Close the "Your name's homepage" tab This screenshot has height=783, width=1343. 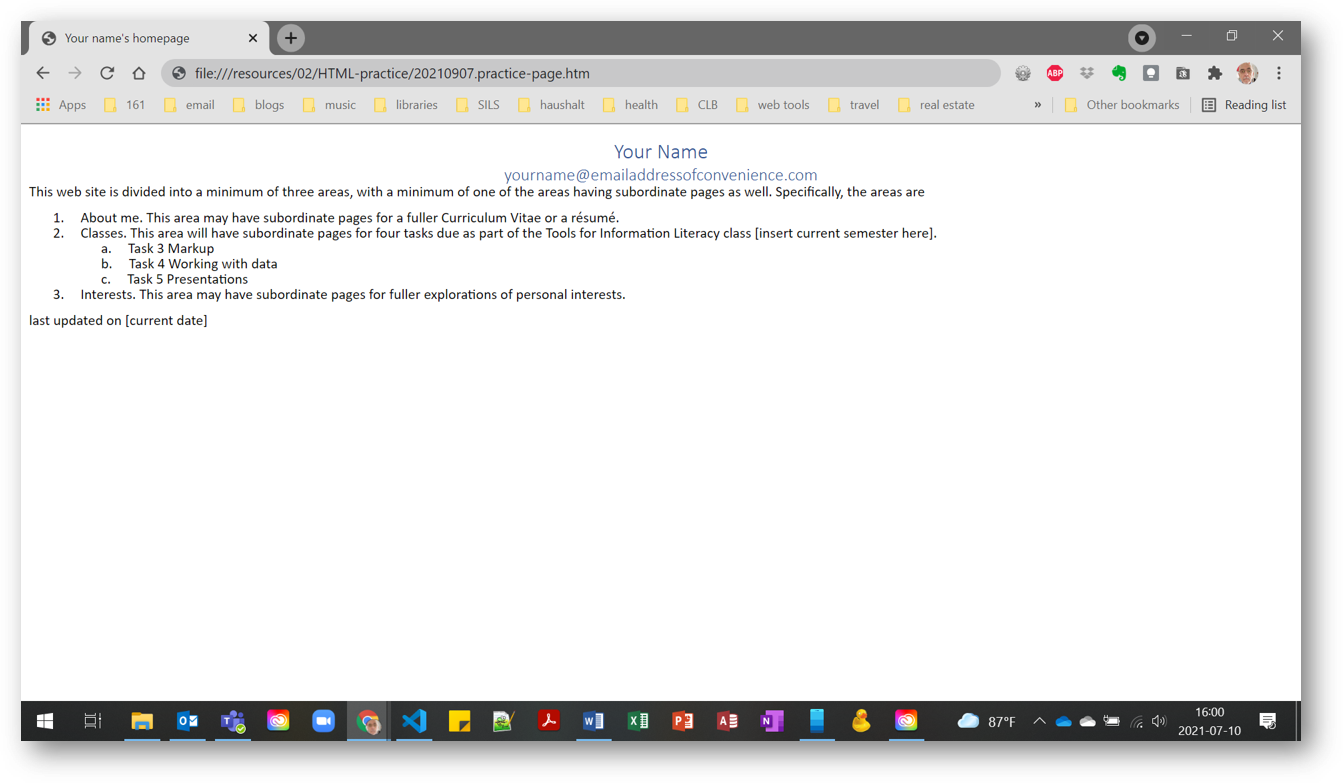pyautogui.click(x=252, y=38)
